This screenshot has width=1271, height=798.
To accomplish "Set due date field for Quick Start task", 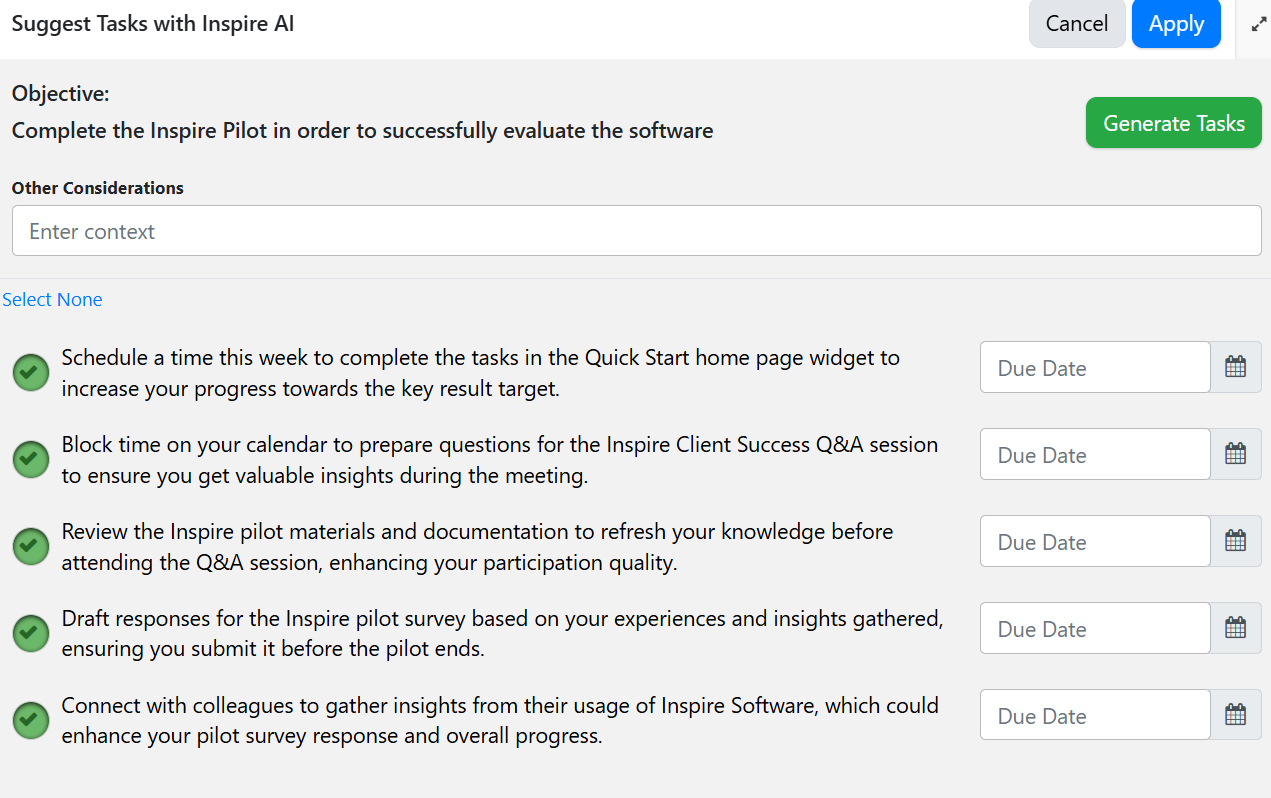I will (1095, 367).
